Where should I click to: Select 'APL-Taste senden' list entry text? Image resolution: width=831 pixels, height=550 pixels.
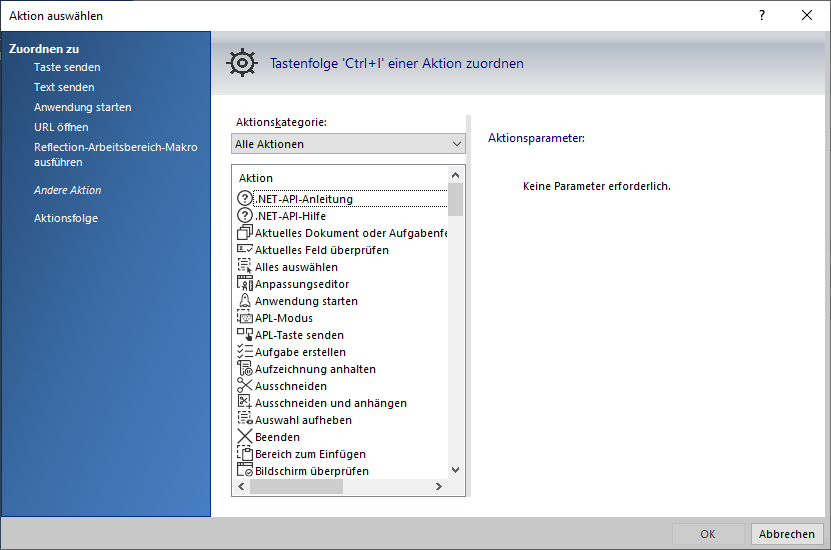tap(299, 335)
